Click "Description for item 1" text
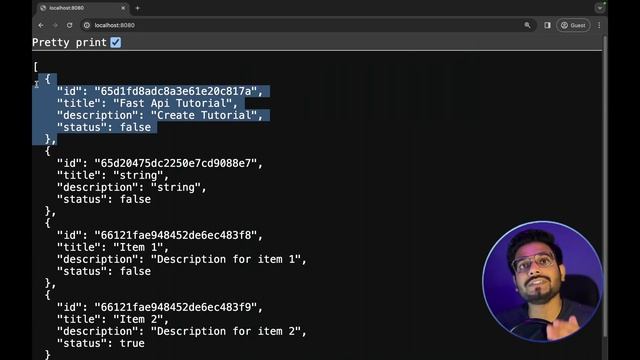 [226, 259]
